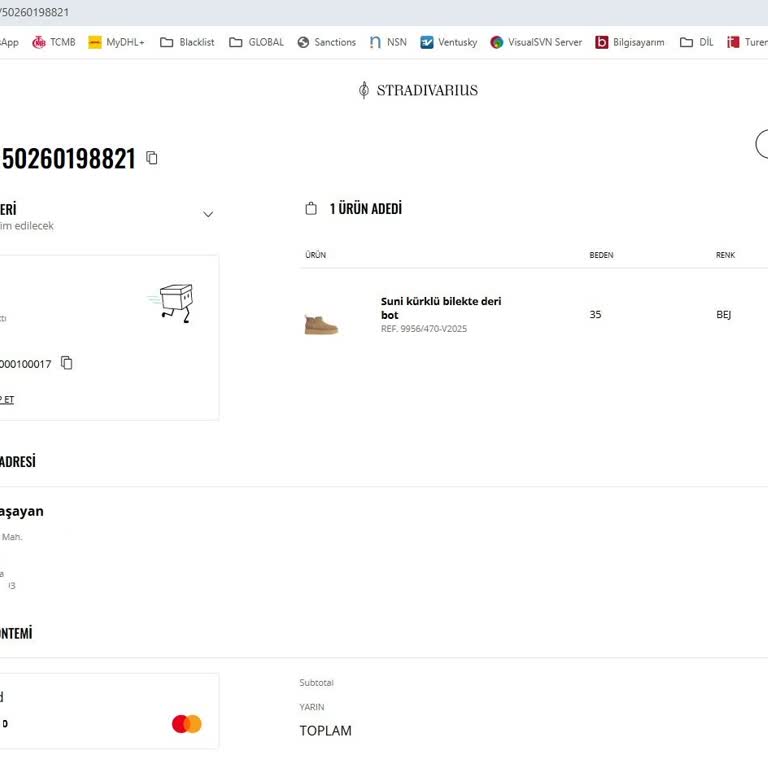
Task: Open the TCMB bookmark
Action: pyautogui.click(x=53, y=42)
